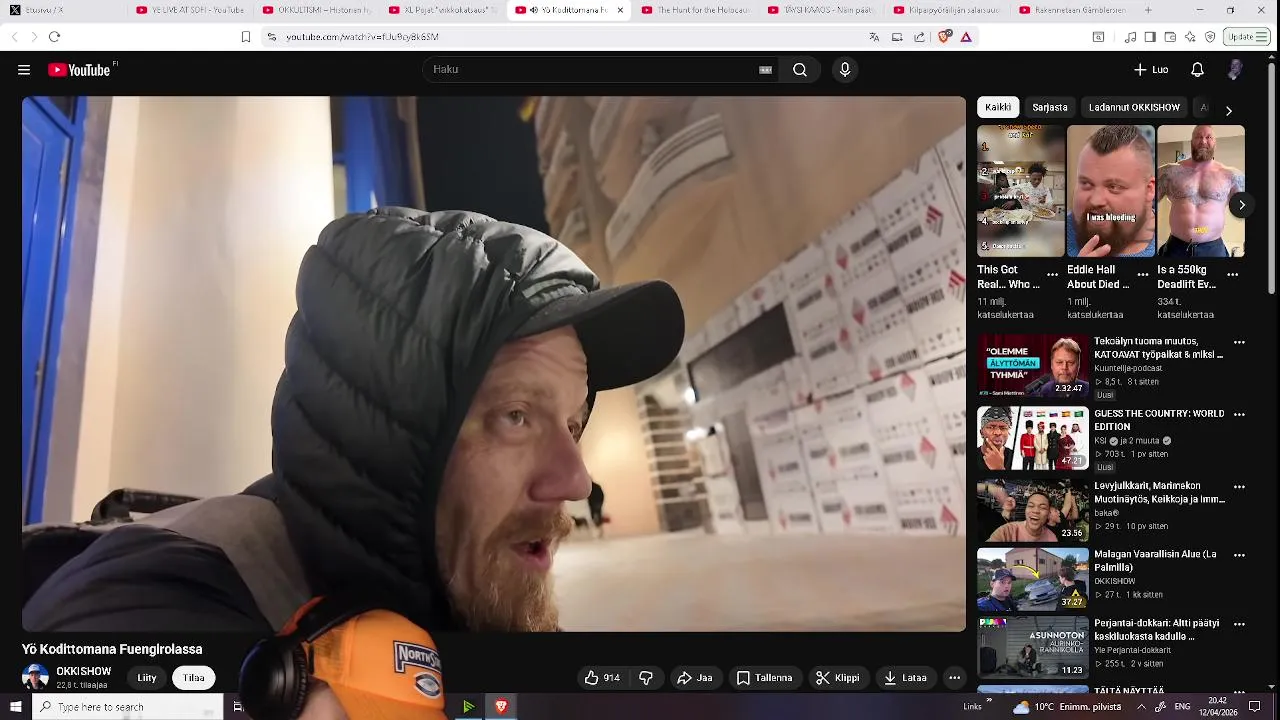
Task: Advance the Shorts shelf with next arrow
Action: pyautogui.click(x=1241, y=205)
